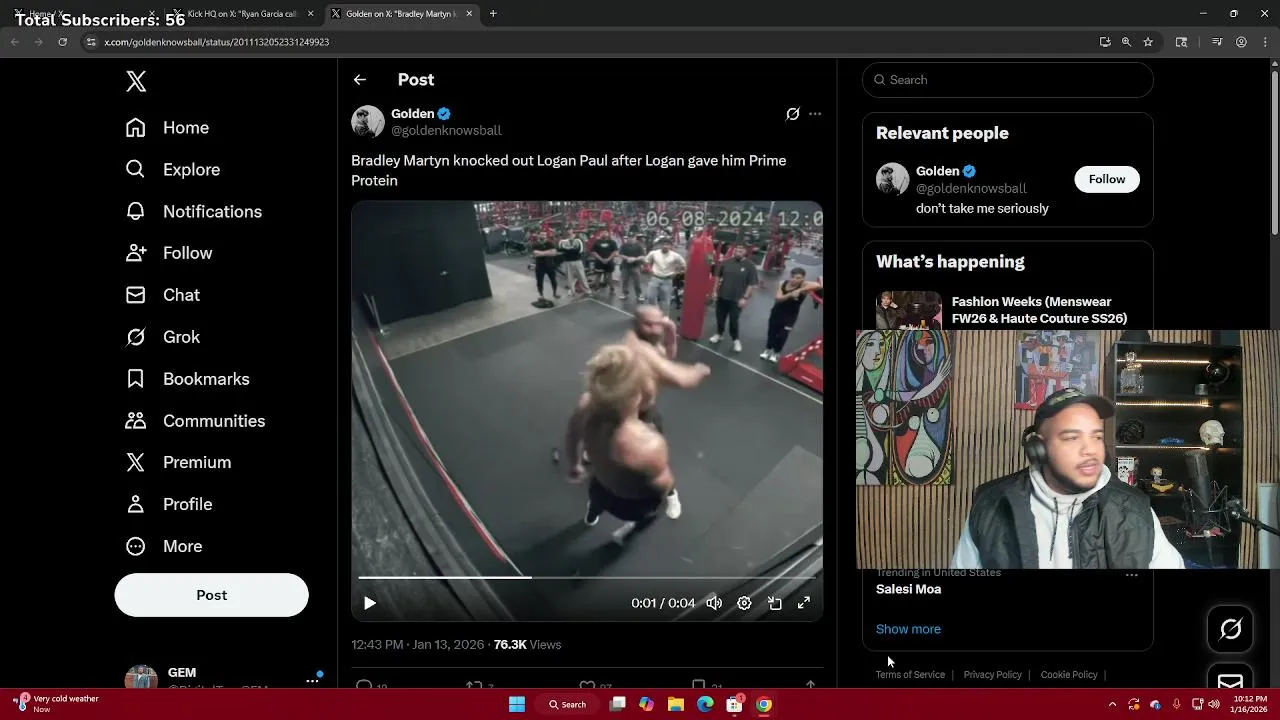Go back using the Post header arrow
Screen dimensions: 1280x720
[x=360, y=80]
